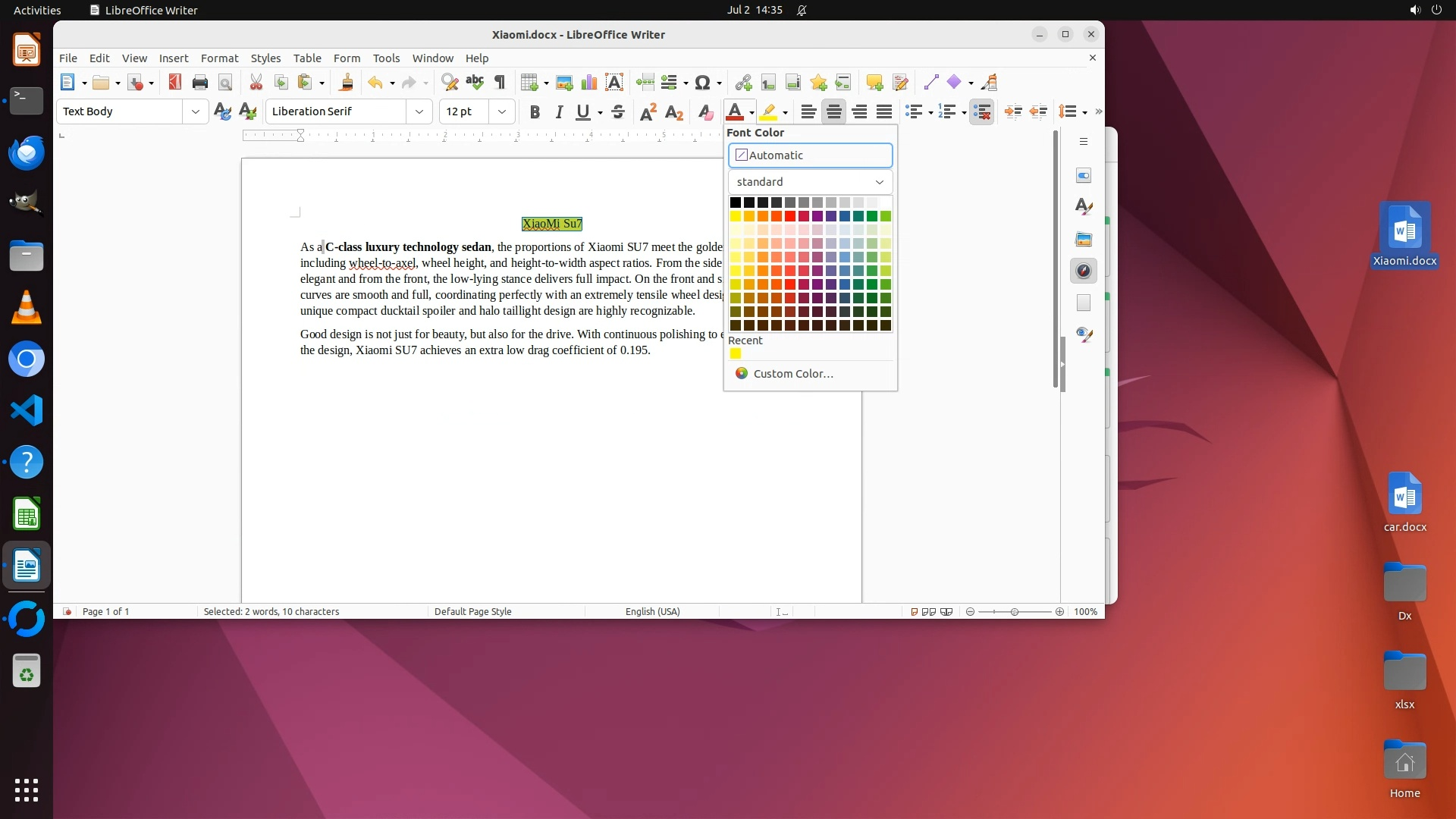
Task: Pick the recent yellow color swatch
Action: point(735,353)
